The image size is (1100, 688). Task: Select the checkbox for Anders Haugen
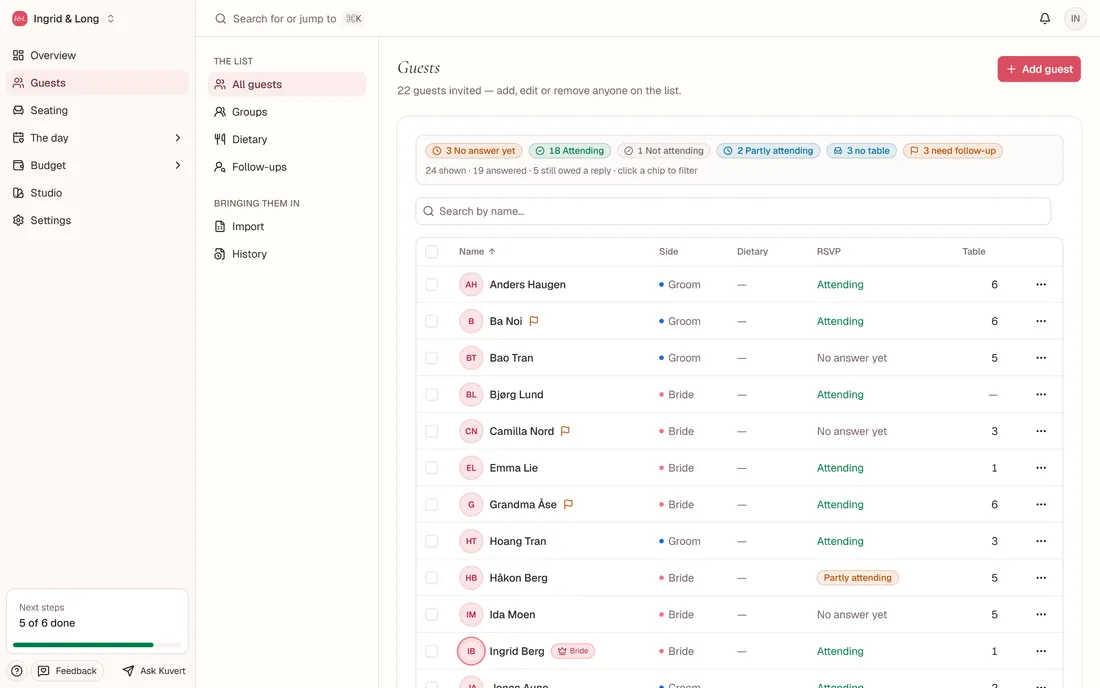pyautogui.click(x=431, y=285)
